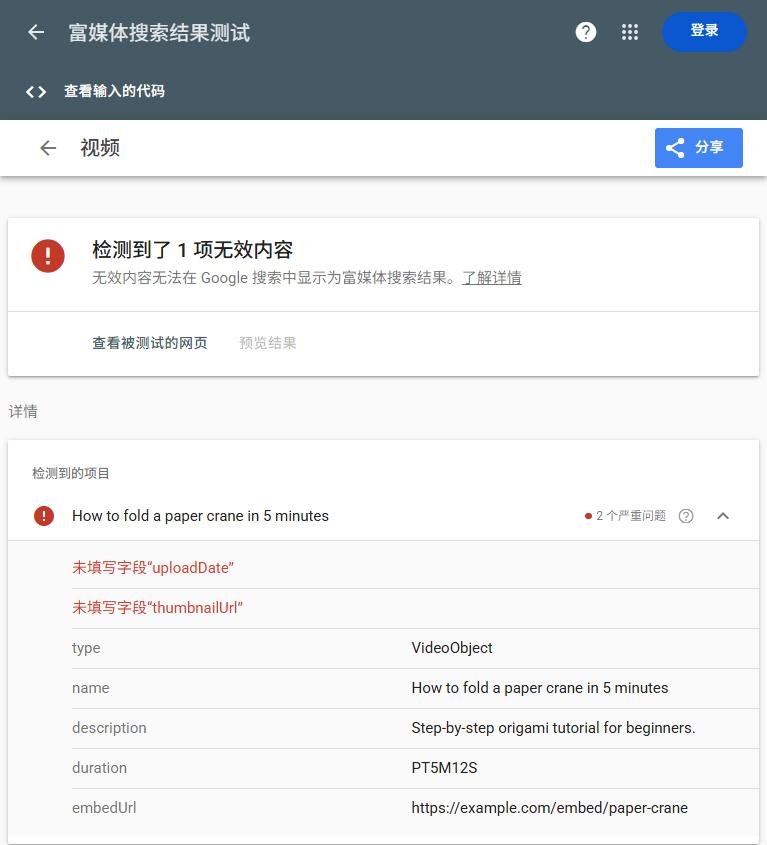The image size is (767, 845).
Task: Collapse the paper crane item chevron
Action: tap(723, 516)
